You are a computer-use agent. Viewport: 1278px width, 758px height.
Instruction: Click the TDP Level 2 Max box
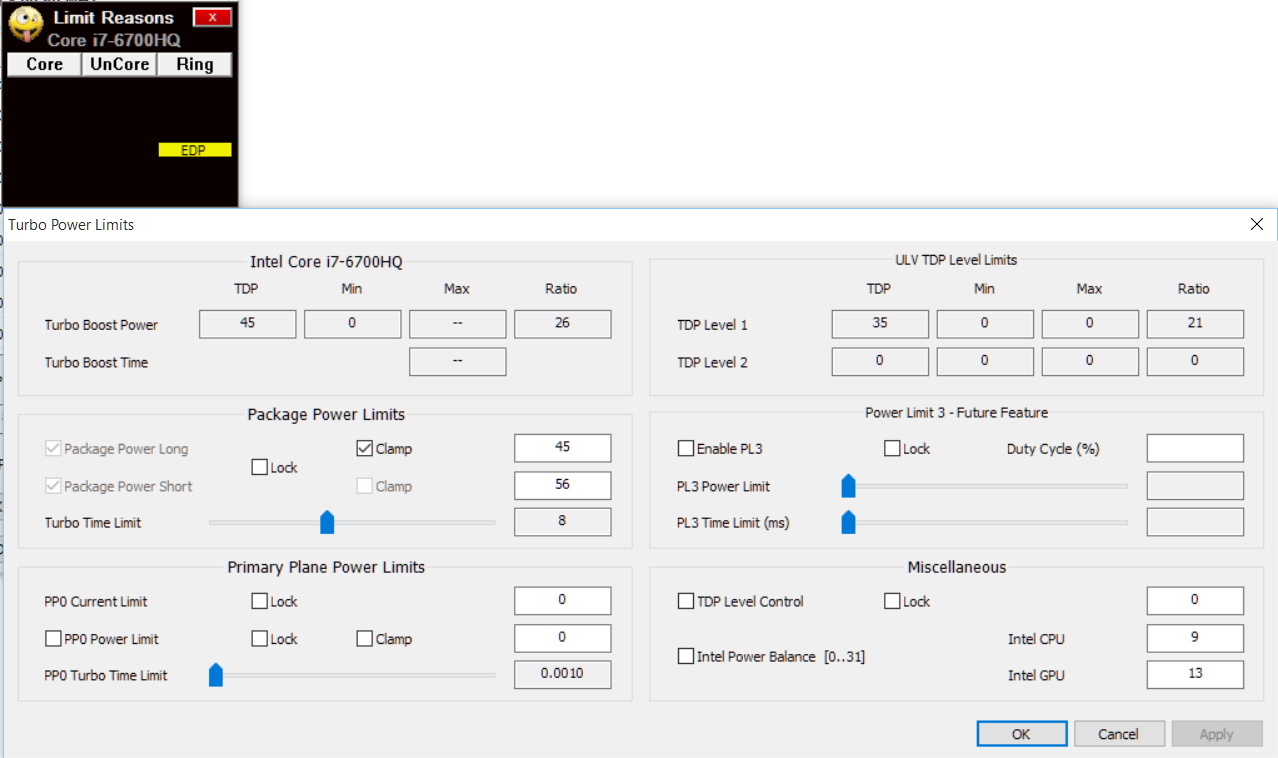click(x=1090, y=361)
